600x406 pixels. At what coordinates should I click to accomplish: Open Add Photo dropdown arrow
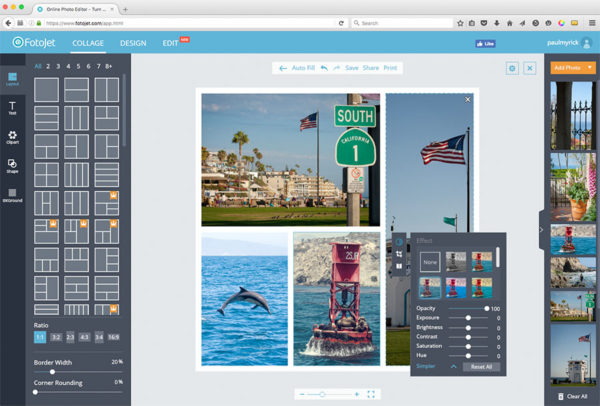[x=590, y=68]
